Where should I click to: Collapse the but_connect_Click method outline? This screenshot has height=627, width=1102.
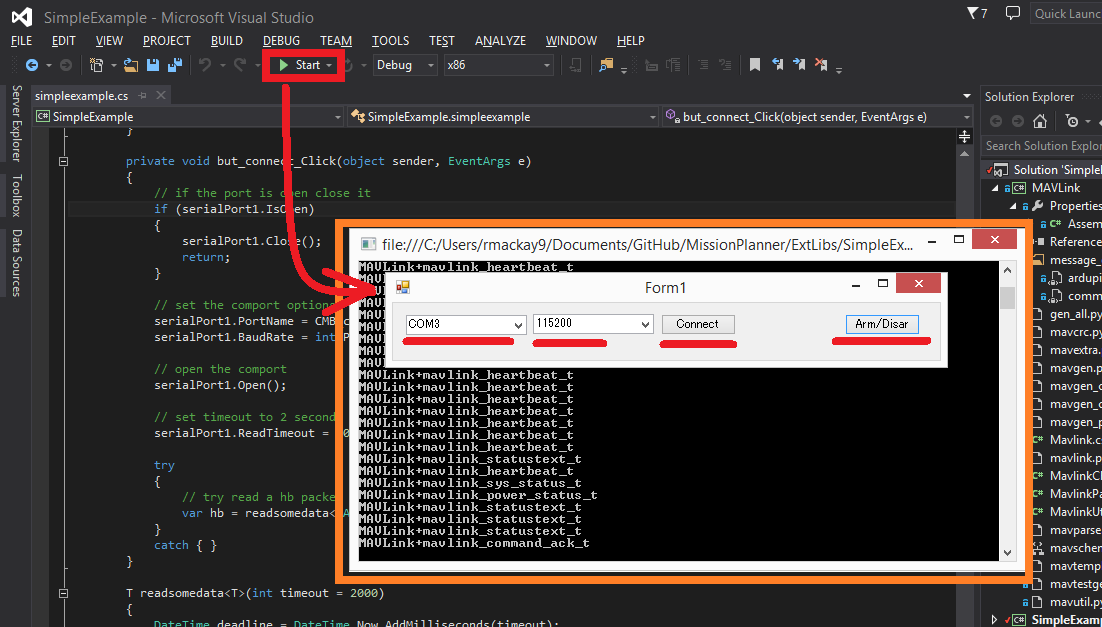click(63, 161)
